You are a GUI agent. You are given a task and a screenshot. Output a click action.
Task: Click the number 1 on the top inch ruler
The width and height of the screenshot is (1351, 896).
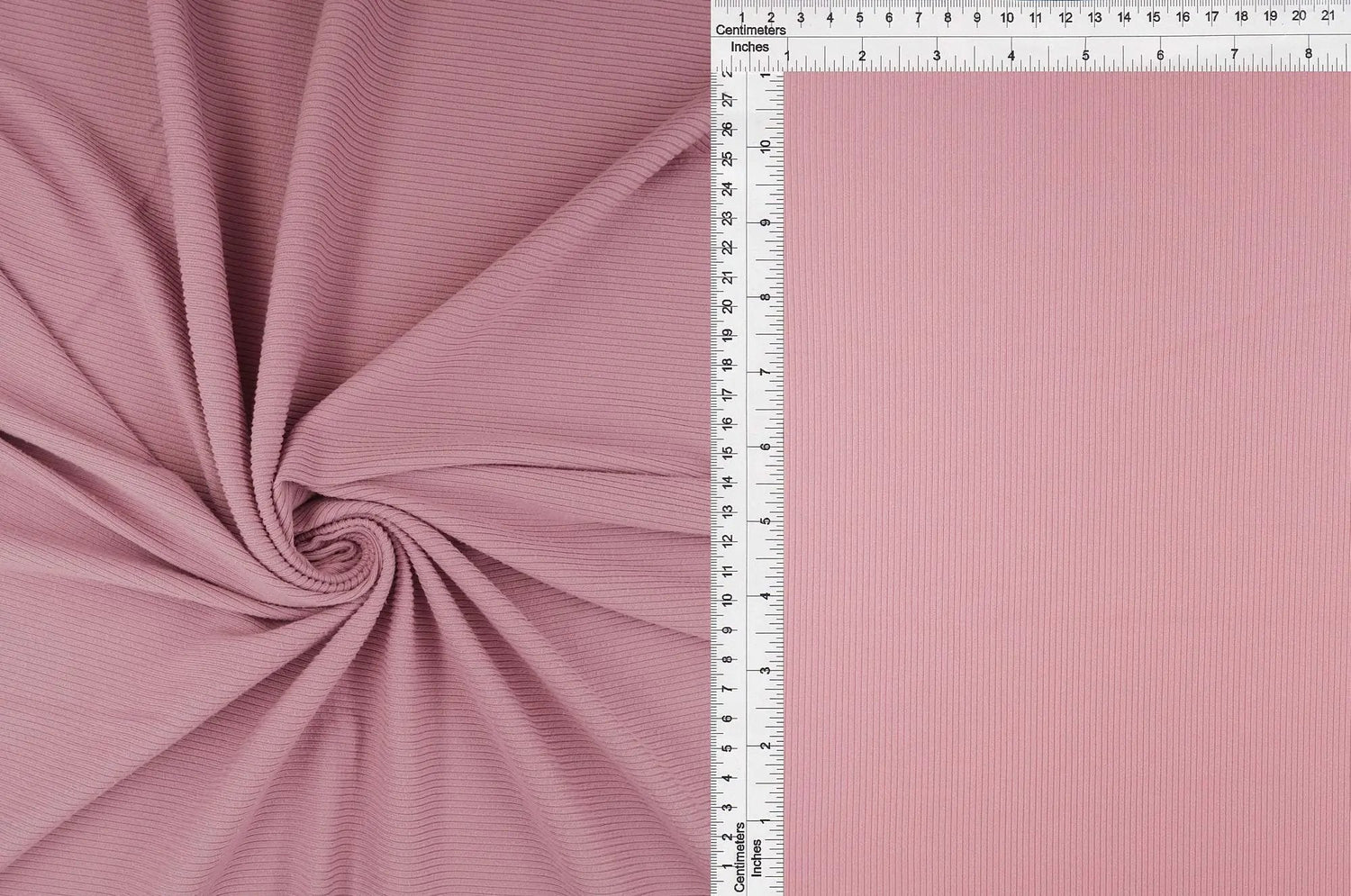(x=786, y=56)
